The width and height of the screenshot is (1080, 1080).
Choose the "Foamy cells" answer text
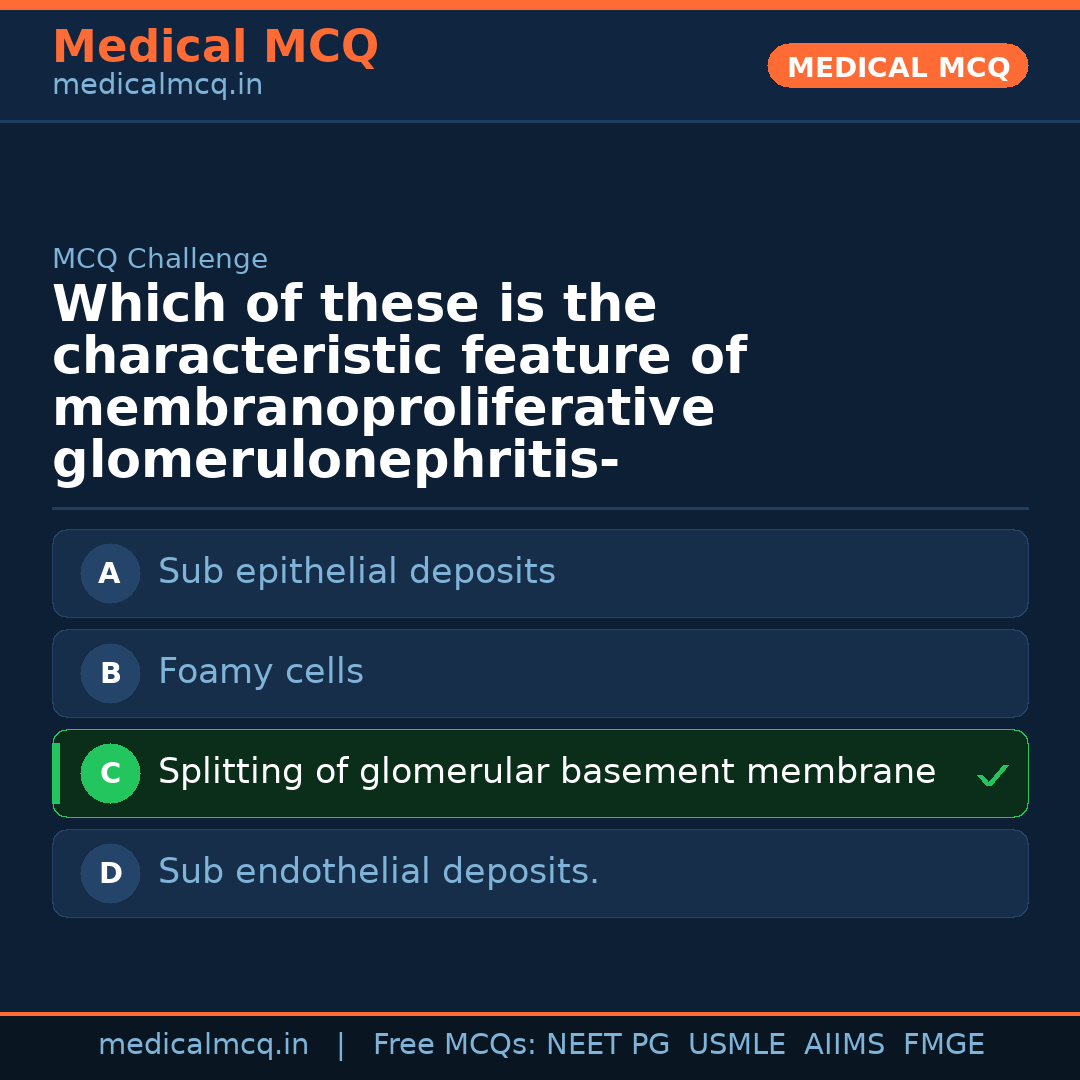click(x=260, y=672)
